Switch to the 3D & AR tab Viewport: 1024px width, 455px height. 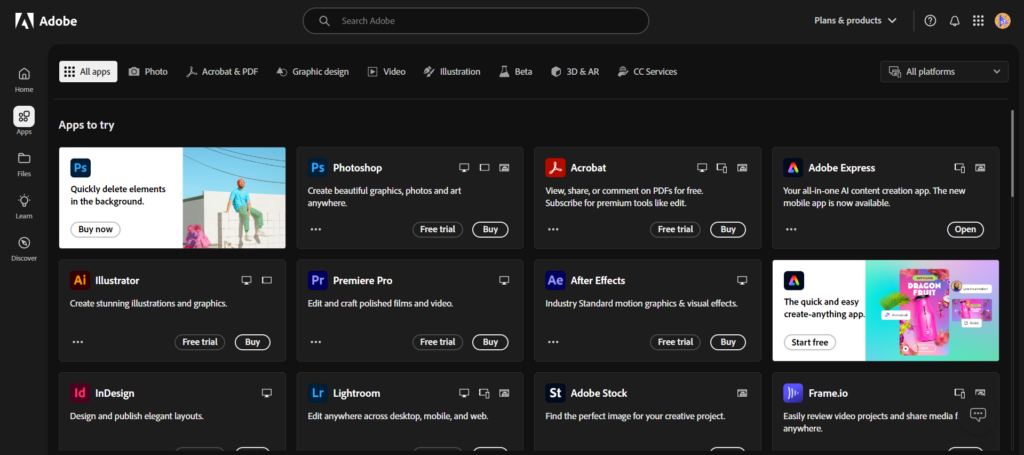[575, 72]
